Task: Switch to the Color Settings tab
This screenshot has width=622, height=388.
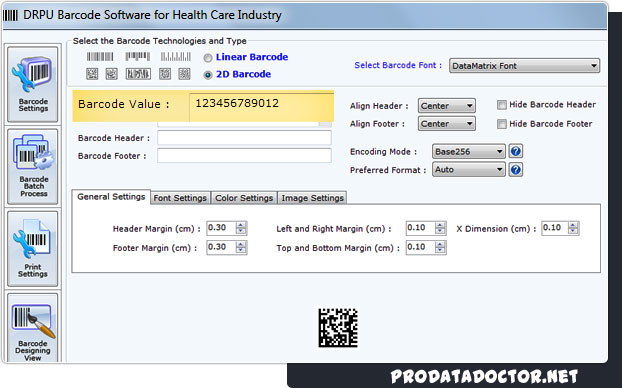Action: (x=244, y=198)
